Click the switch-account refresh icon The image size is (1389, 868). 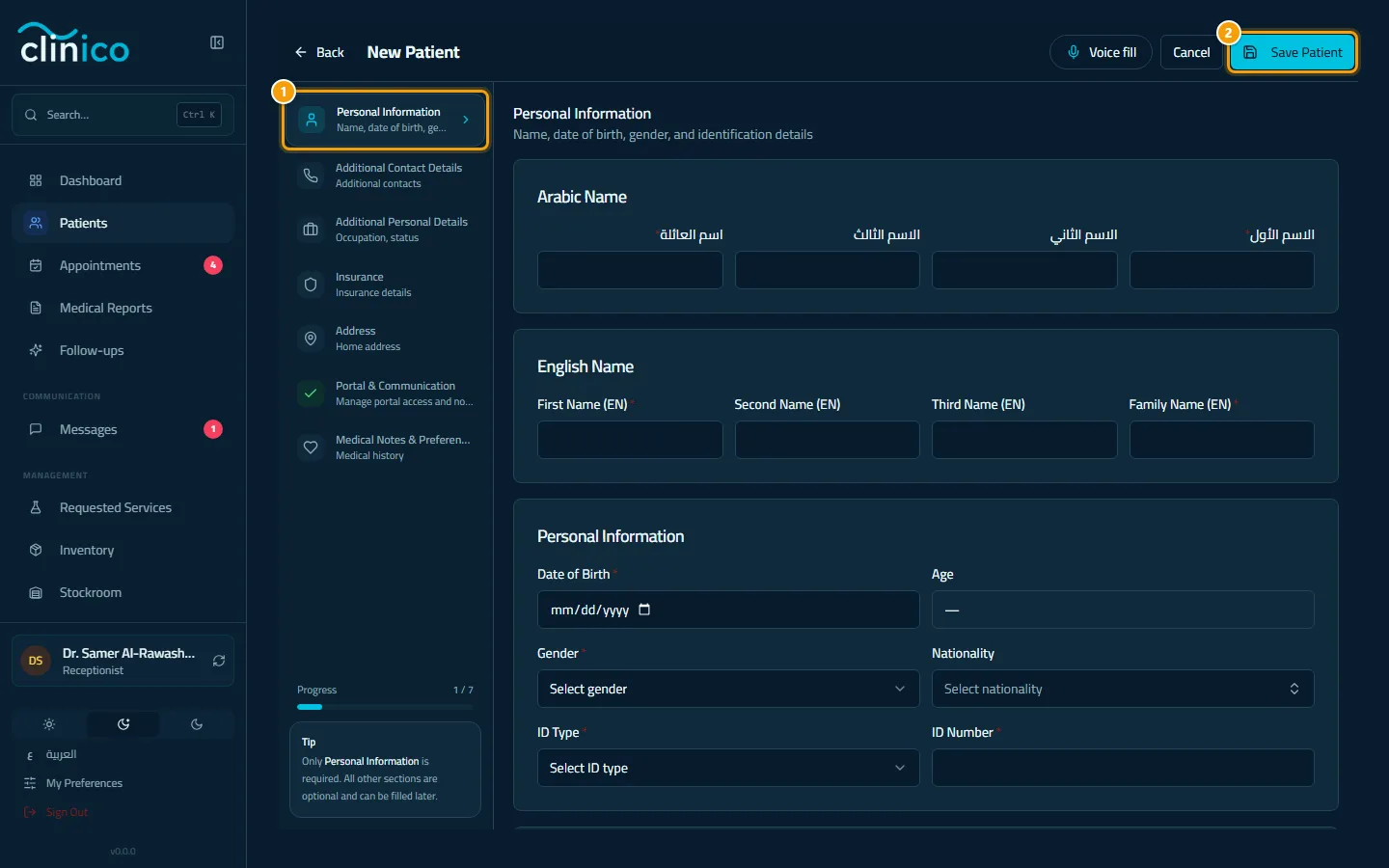219,661
